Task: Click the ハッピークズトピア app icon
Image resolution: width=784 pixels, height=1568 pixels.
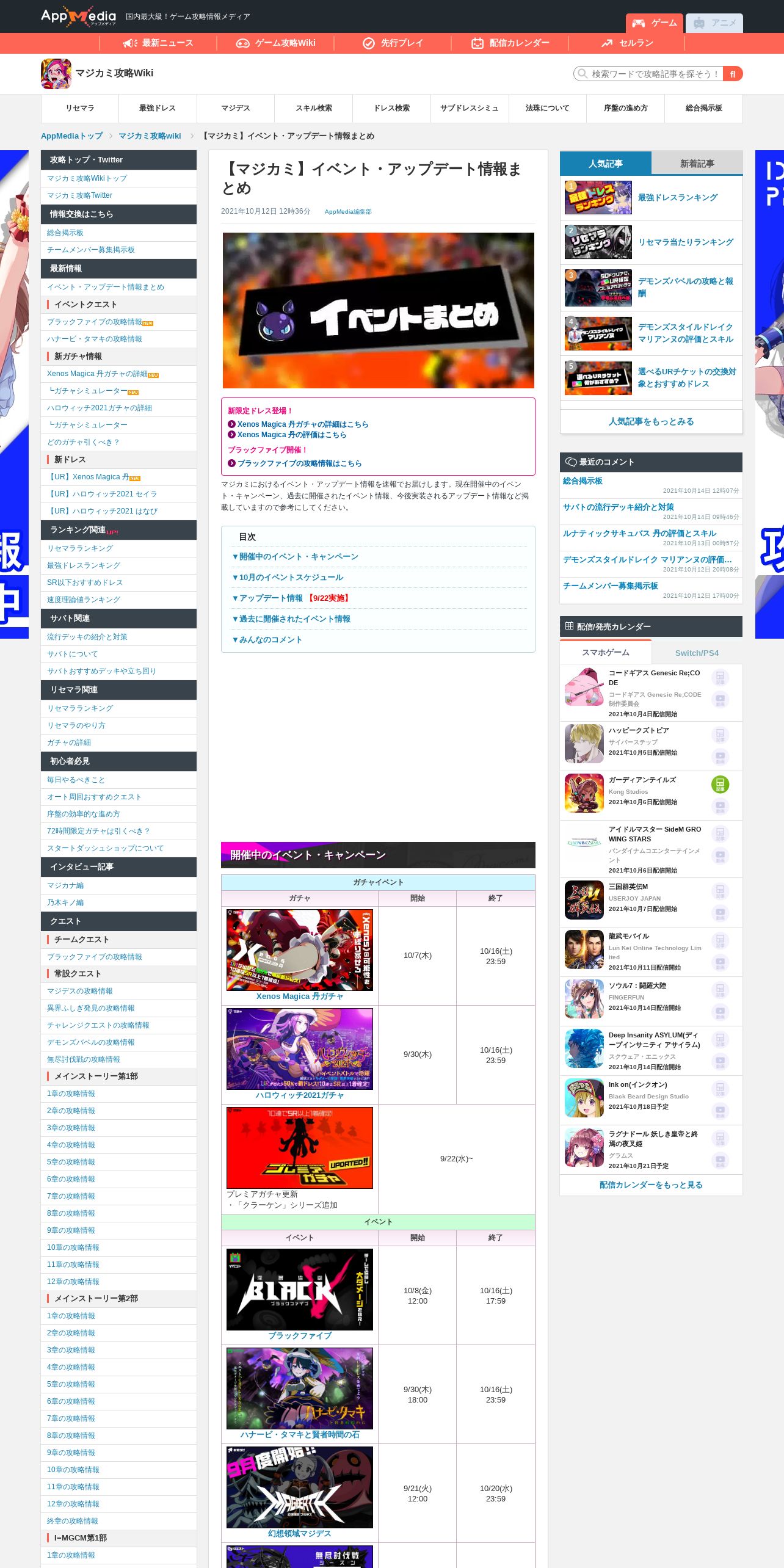Action: point(584,744)
